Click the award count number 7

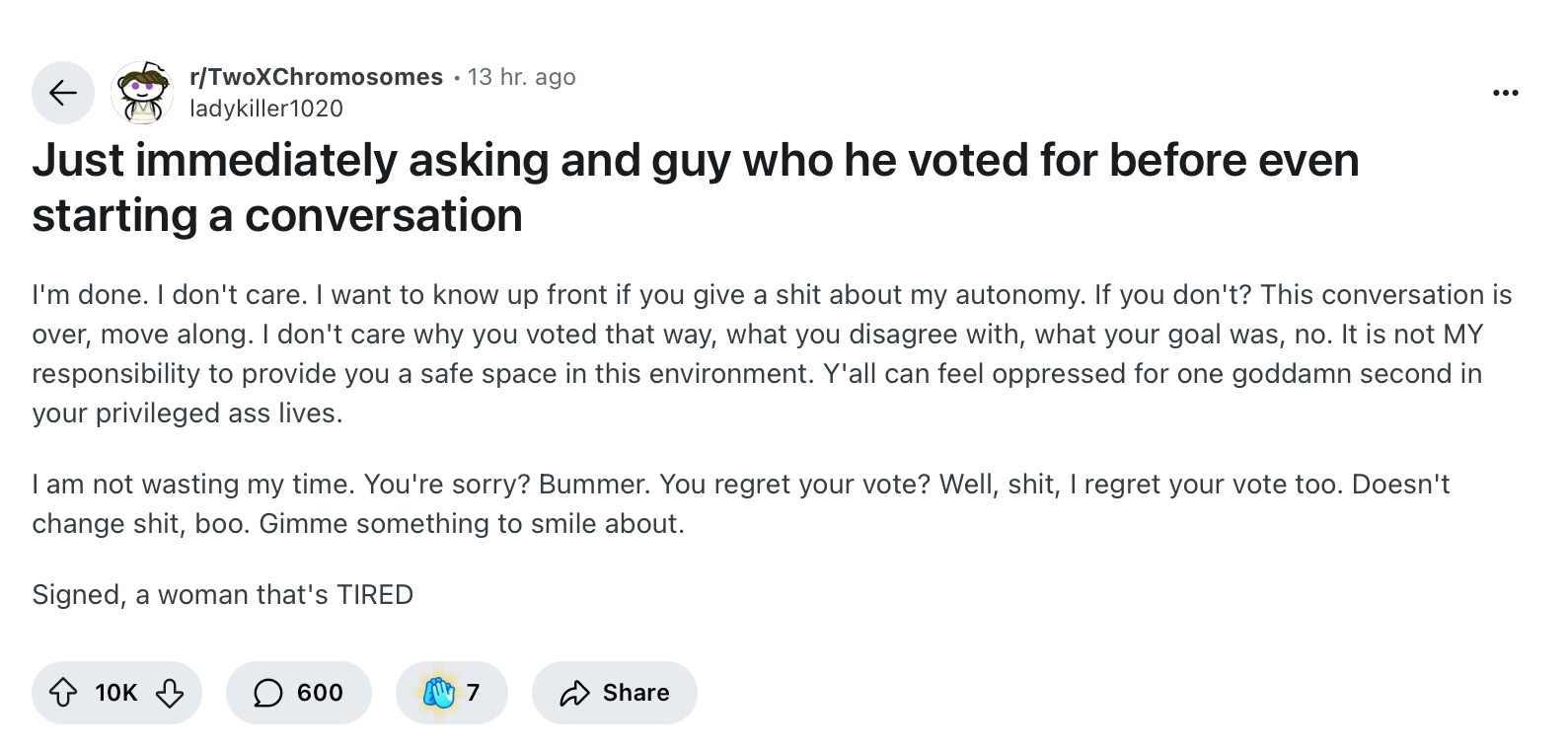coord(473,693)
